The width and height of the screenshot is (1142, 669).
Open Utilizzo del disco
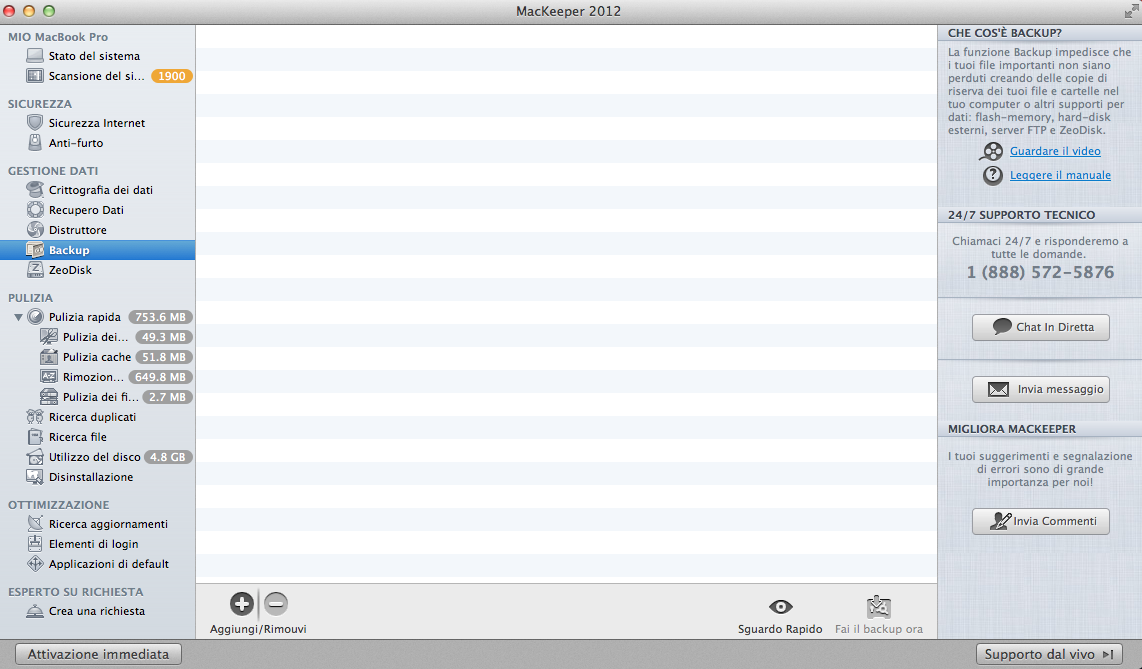(98, 457)
